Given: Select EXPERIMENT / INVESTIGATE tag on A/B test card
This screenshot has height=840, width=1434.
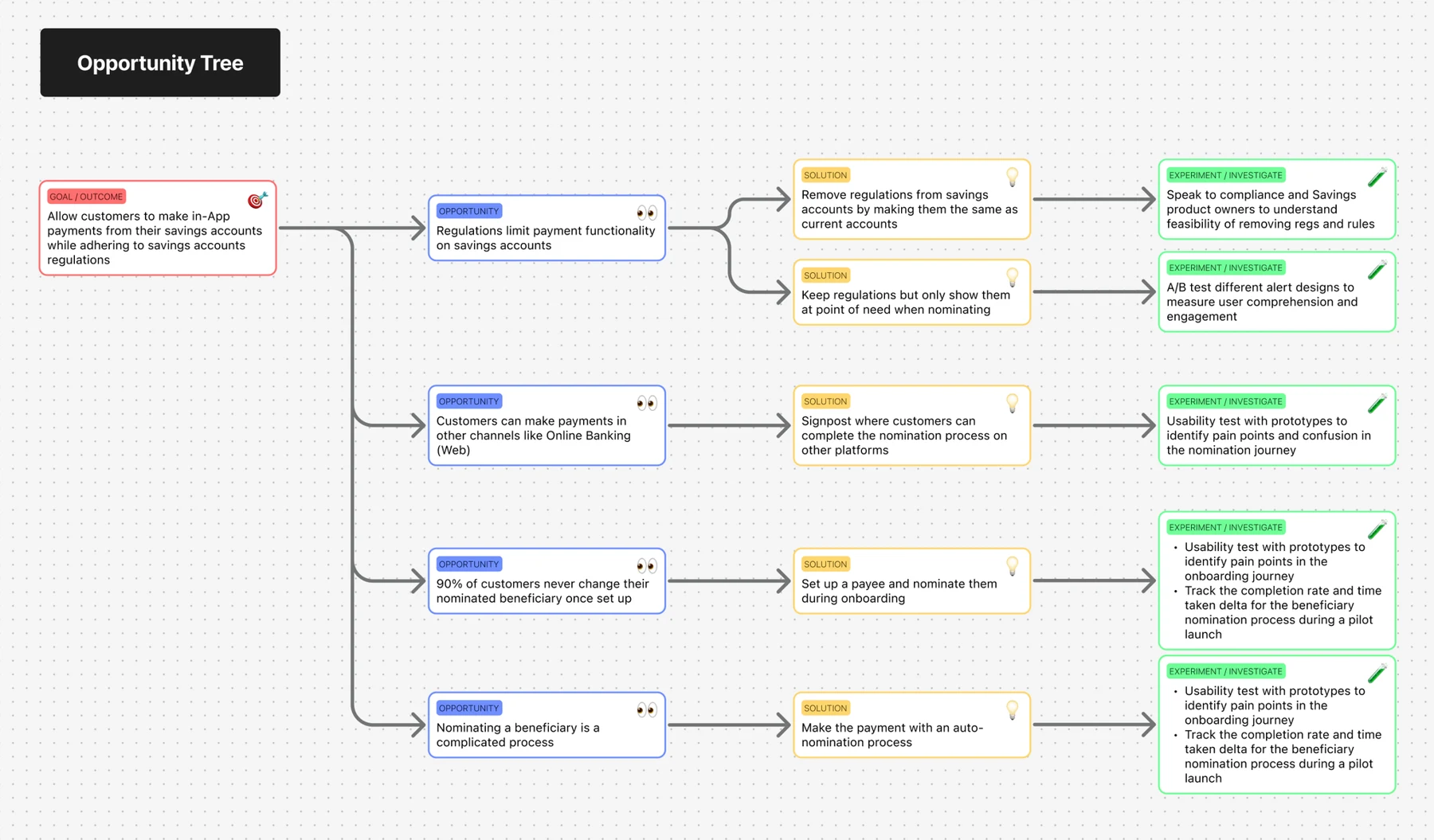Looking at the screenshot, I should (x=1226, y=268).
